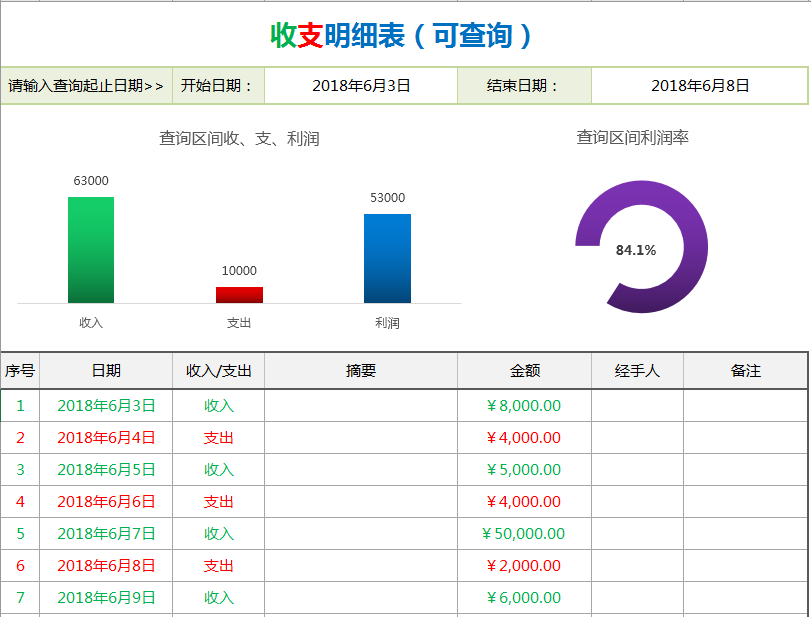Select serial number 7 cell
Image resolution: width=811 pixels, height=617 pixels.
[20, 598]
